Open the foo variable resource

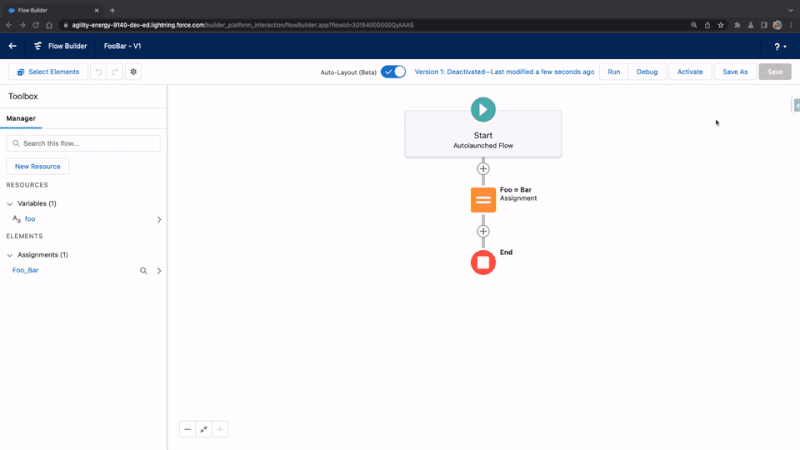pos(30,219)
